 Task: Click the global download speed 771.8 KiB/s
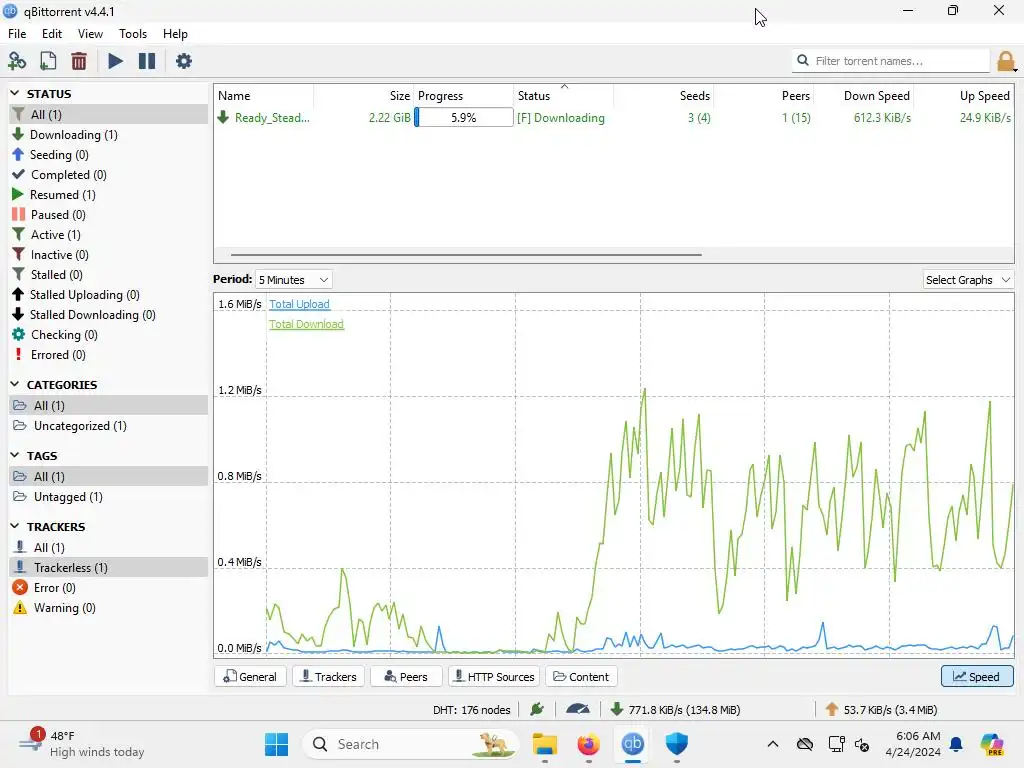(x=676, y=710)
